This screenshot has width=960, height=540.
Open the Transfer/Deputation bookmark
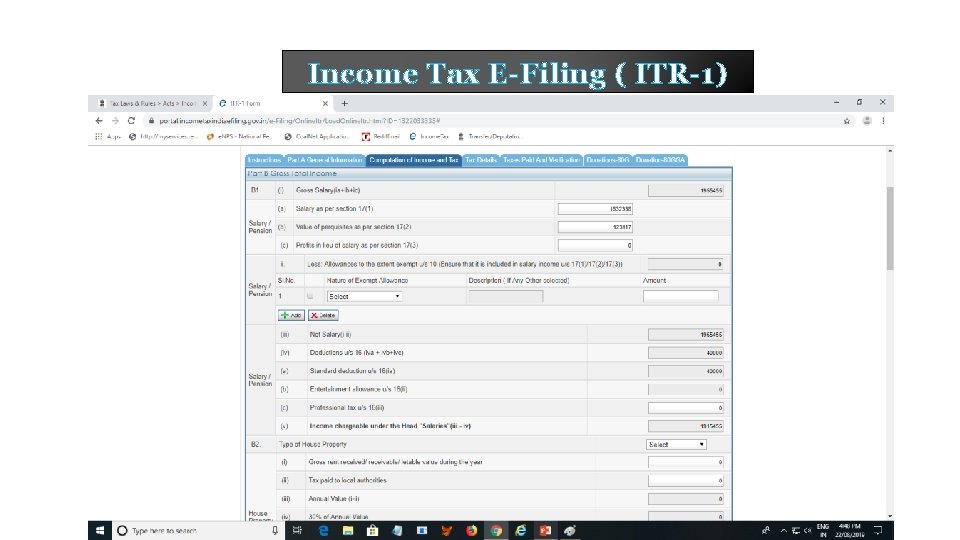coord(489,137)
